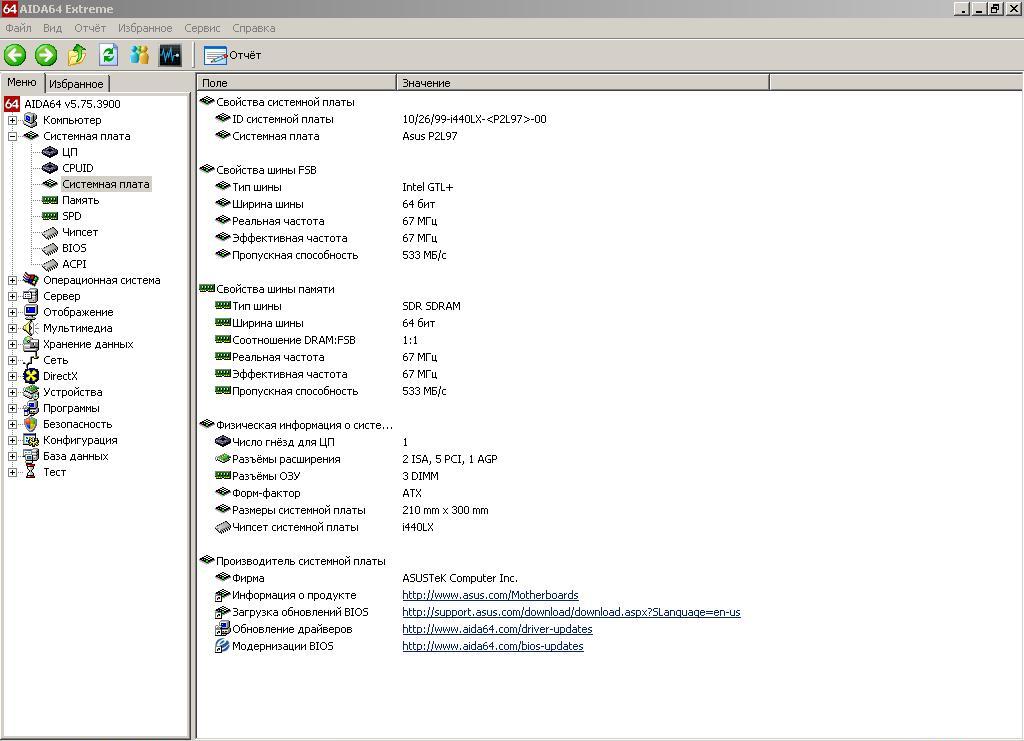Click the green Forward arrow icon
Viewport: 1024px width, 741px height.
(46, 55)
